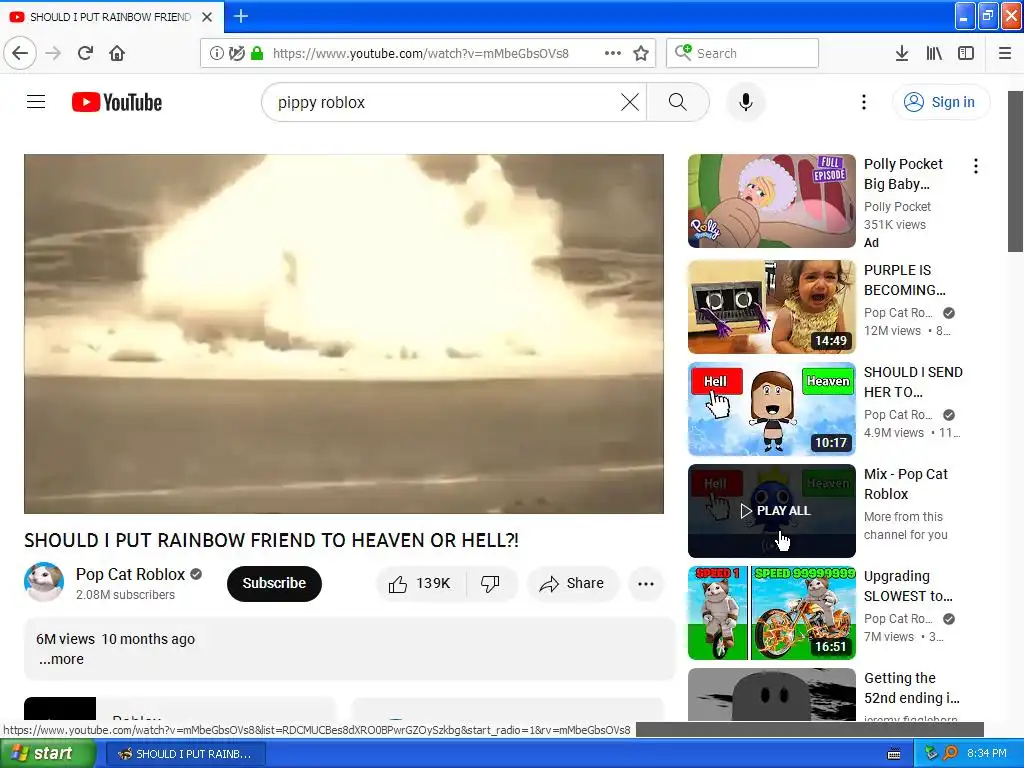This screenshot has width=1024, height=768.
Task: Open tracking protection shield icon
Action: click(237, 53)
